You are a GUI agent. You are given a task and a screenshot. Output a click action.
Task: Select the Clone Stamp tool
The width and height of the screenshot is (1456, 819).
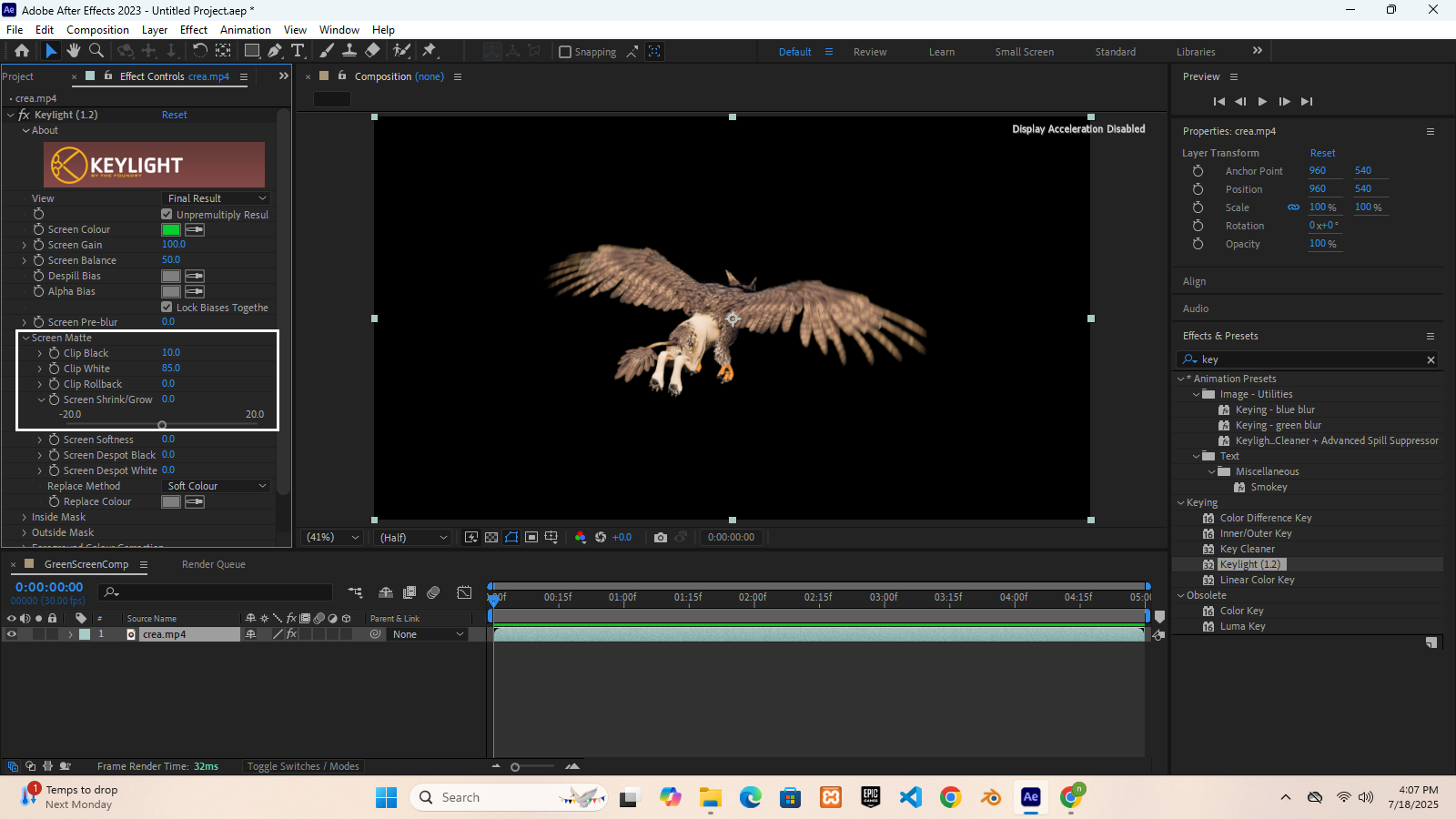tap(349, 51)
